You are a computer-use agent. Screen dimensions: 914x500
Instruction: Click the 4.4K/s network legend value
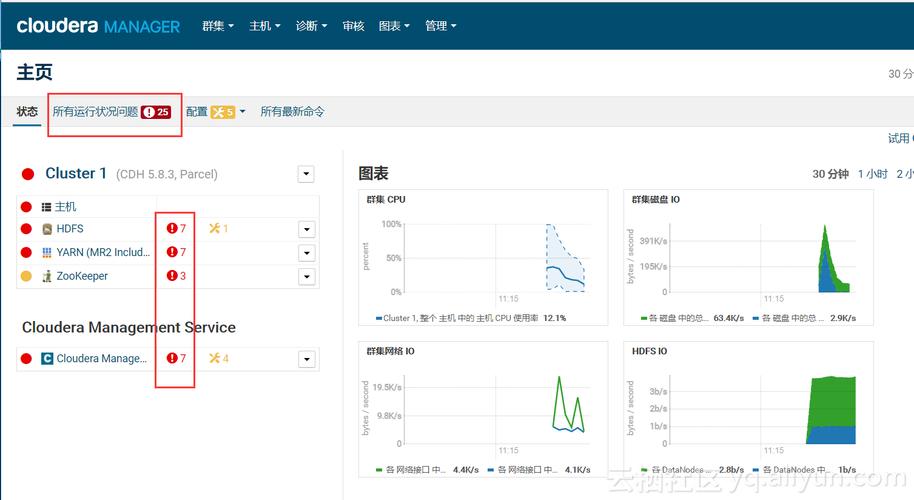[x=466, y=470]
